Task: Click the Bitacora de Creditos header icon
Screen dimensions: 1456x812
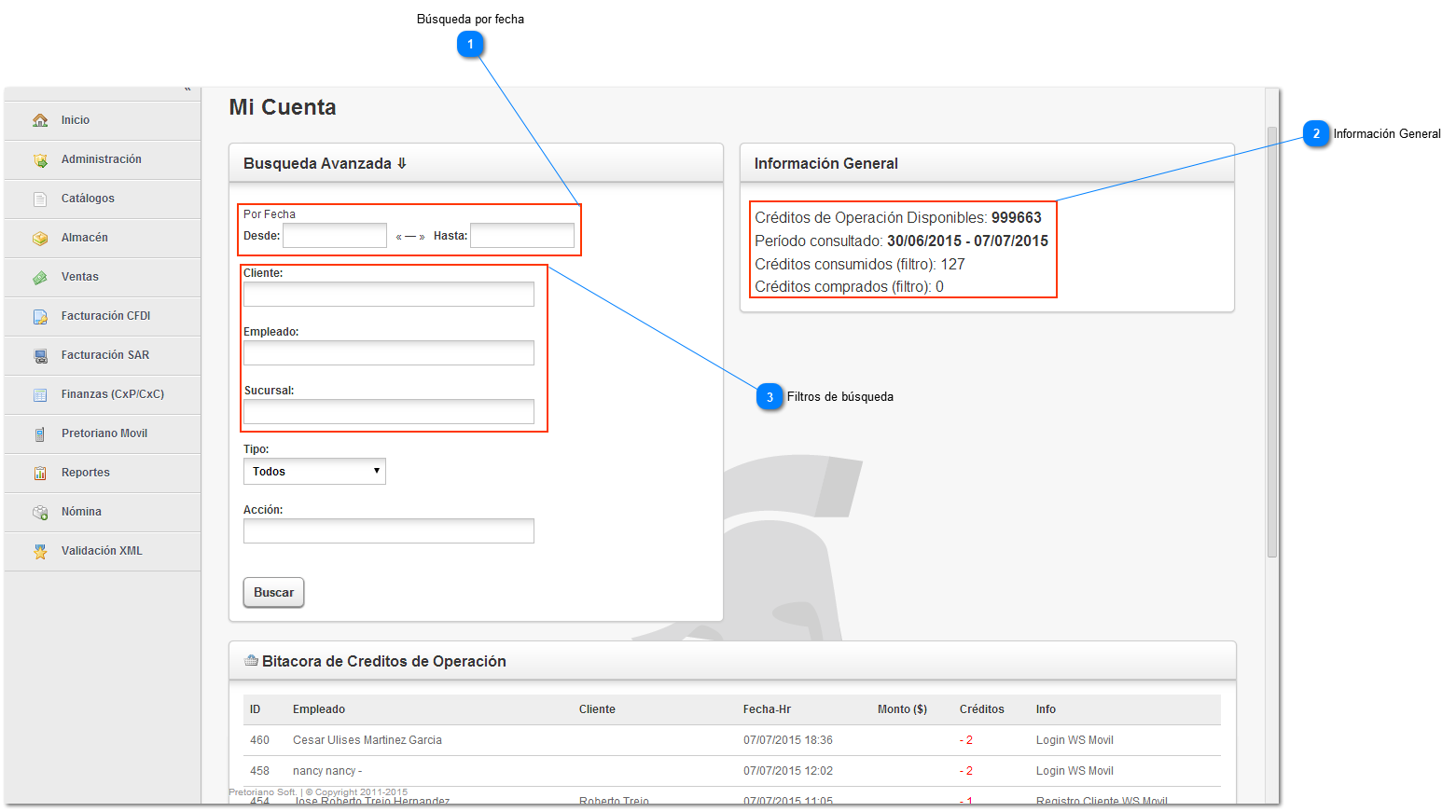Action: coord(251,661)
